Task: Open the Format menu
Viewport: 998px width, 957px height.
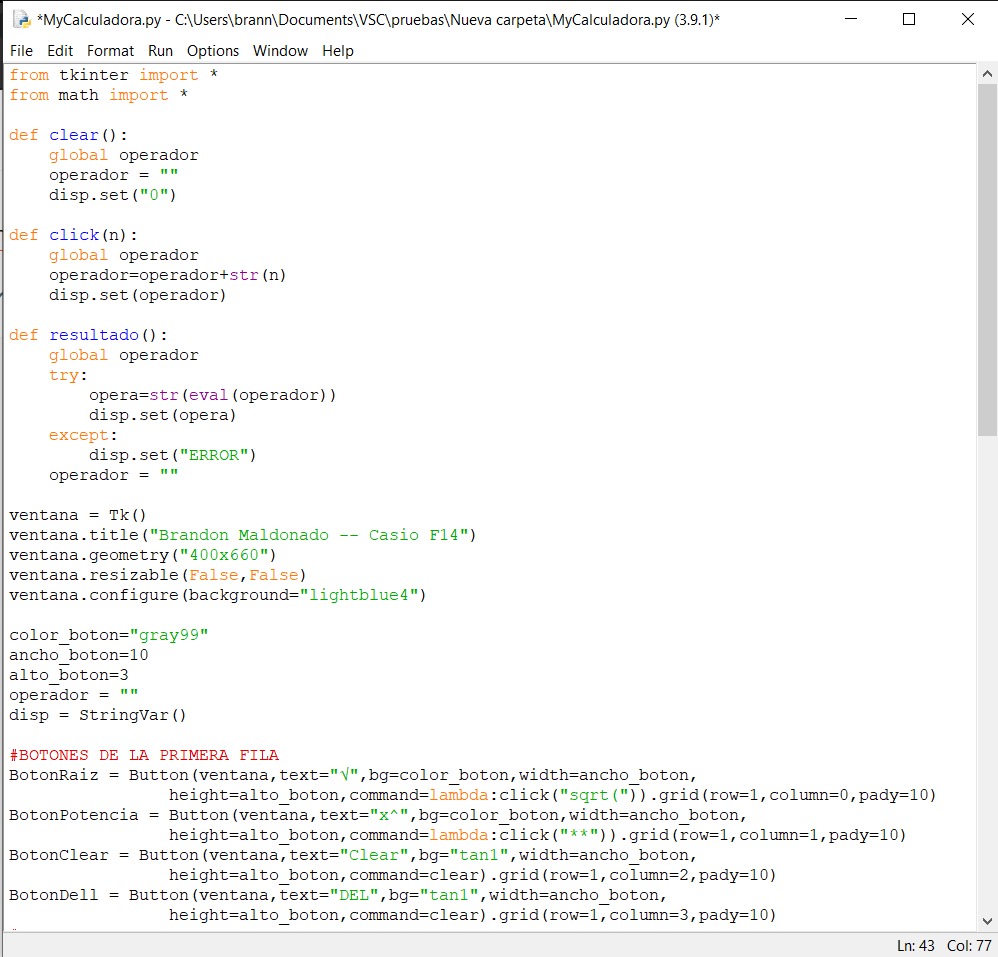Action: [110, 50]
